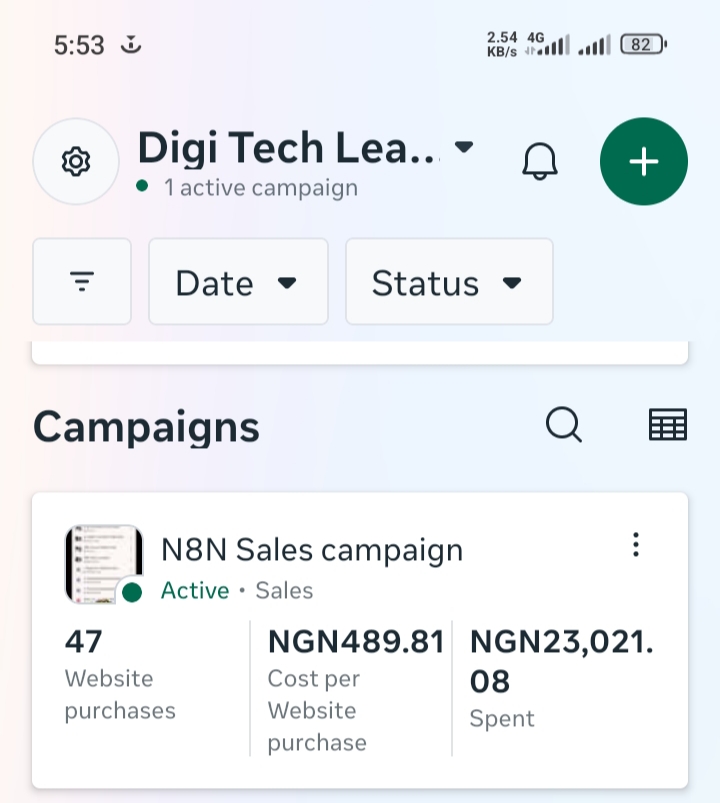Tap the Campaigns section heading
The image size is (720, 803).
(146, 426)
